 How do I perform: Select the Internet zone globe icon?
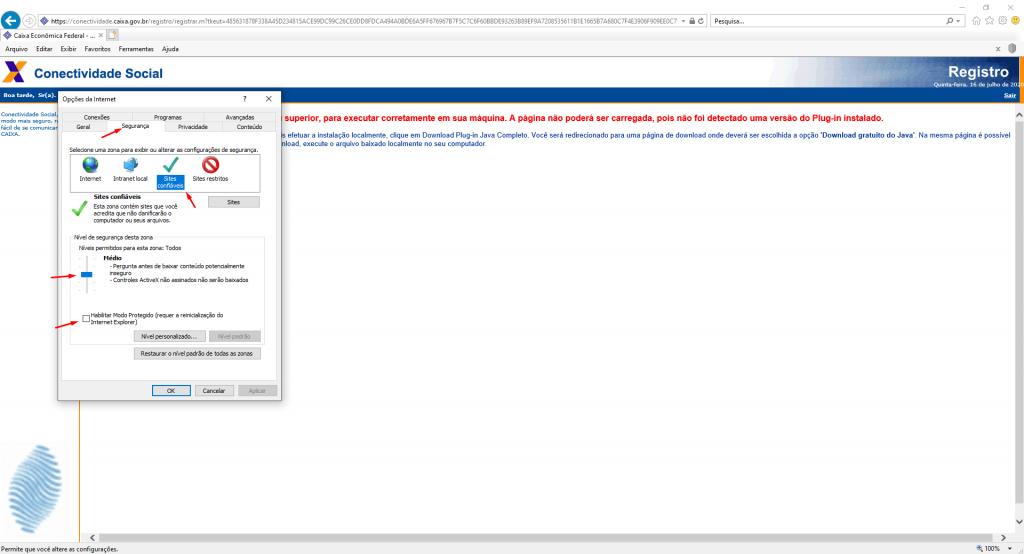pos(91,165)
